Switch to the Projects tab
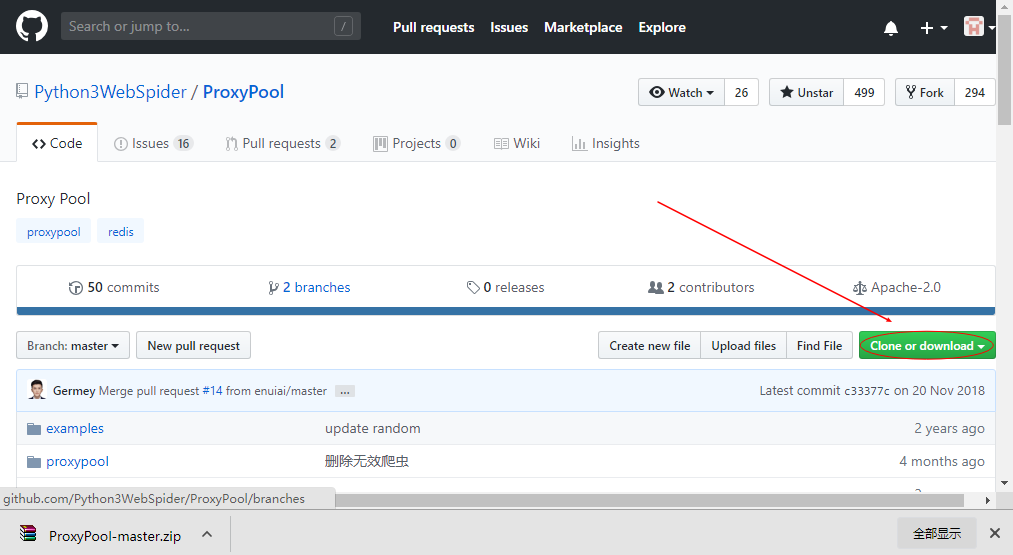1013x555 pixels. (417, 143)
